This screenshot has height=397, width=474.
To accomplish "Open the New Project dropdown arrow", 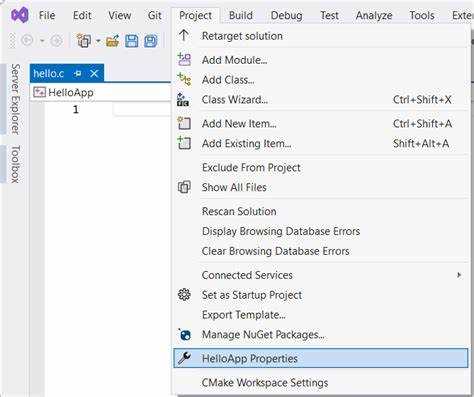I will [98, 41].
